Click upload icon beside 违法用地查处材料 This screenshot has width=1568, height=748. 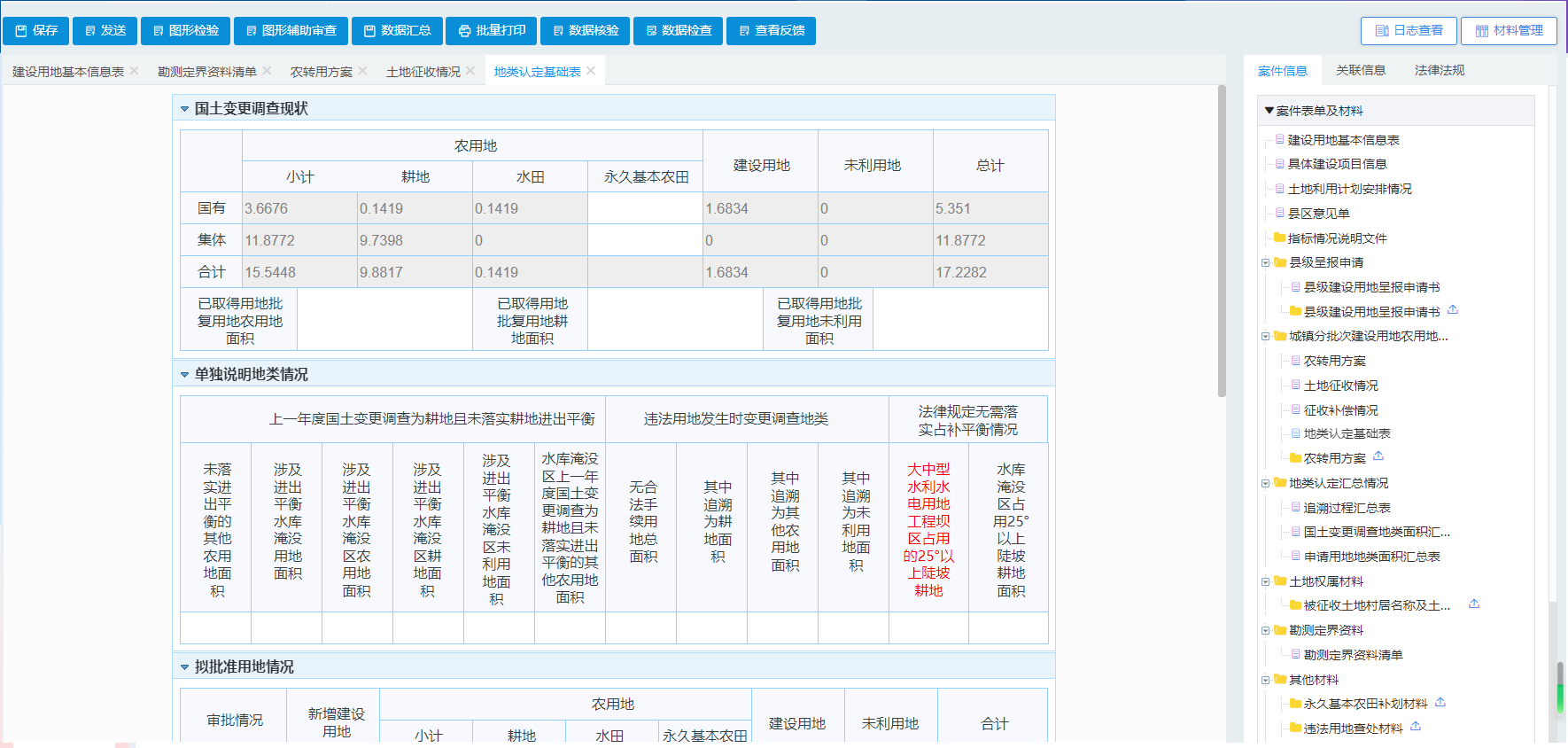(x=1416, y=727)
